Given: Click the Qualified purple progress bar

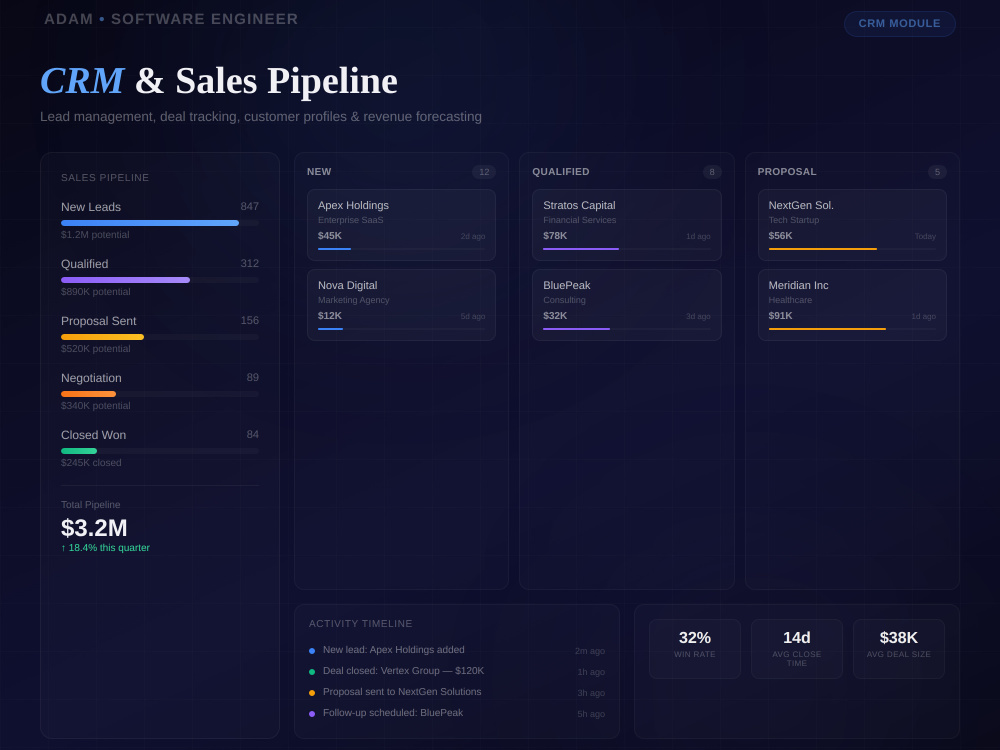Looking at the screenshot, I should tap(160, 280).
